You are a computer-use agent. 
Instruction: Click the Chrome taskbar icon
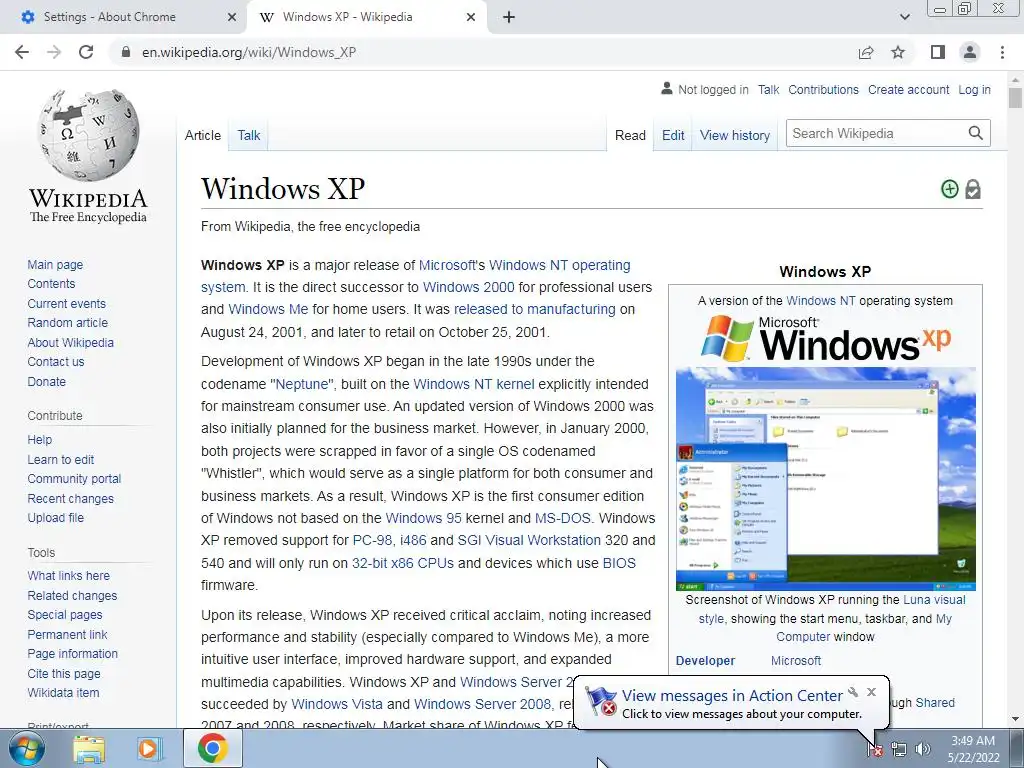coord(212,748)
